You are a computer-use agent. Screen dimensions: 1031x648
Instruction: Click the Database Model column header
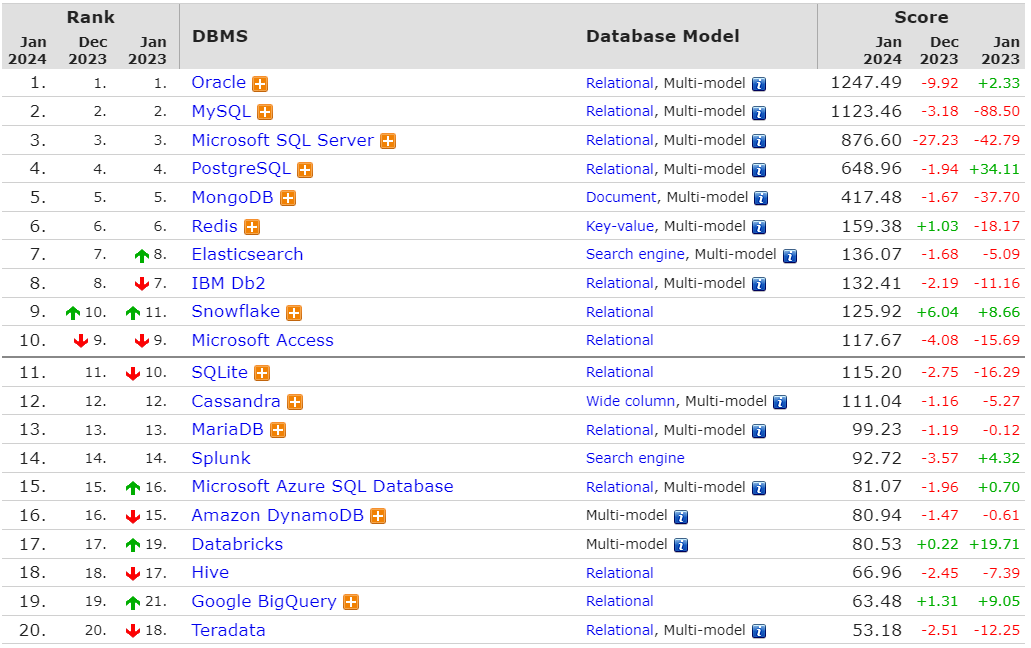[663, 36]
